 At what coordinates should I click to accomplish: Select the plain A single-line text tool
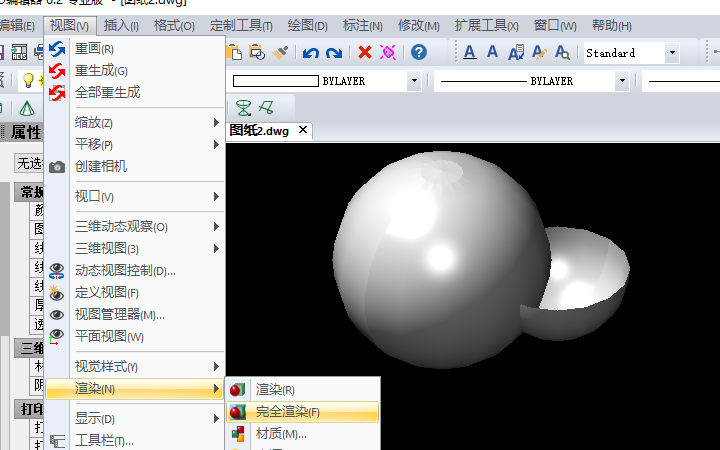492,51
